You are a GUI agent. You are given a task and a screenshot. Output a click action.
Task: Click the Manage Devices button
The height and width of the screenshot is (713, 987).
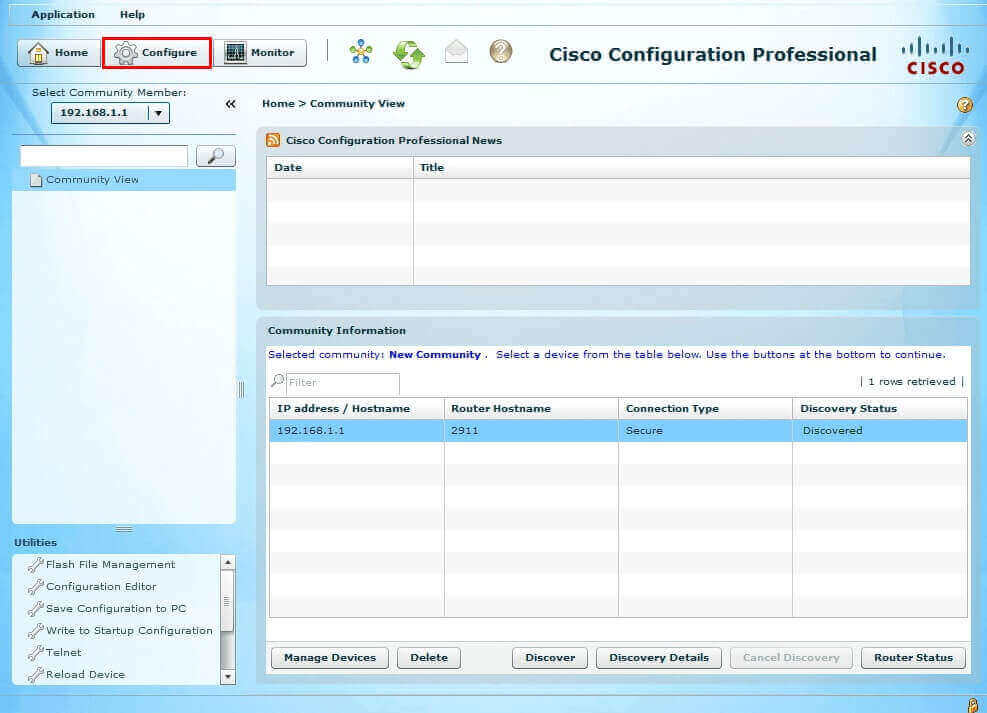click(x=330, y=658)
